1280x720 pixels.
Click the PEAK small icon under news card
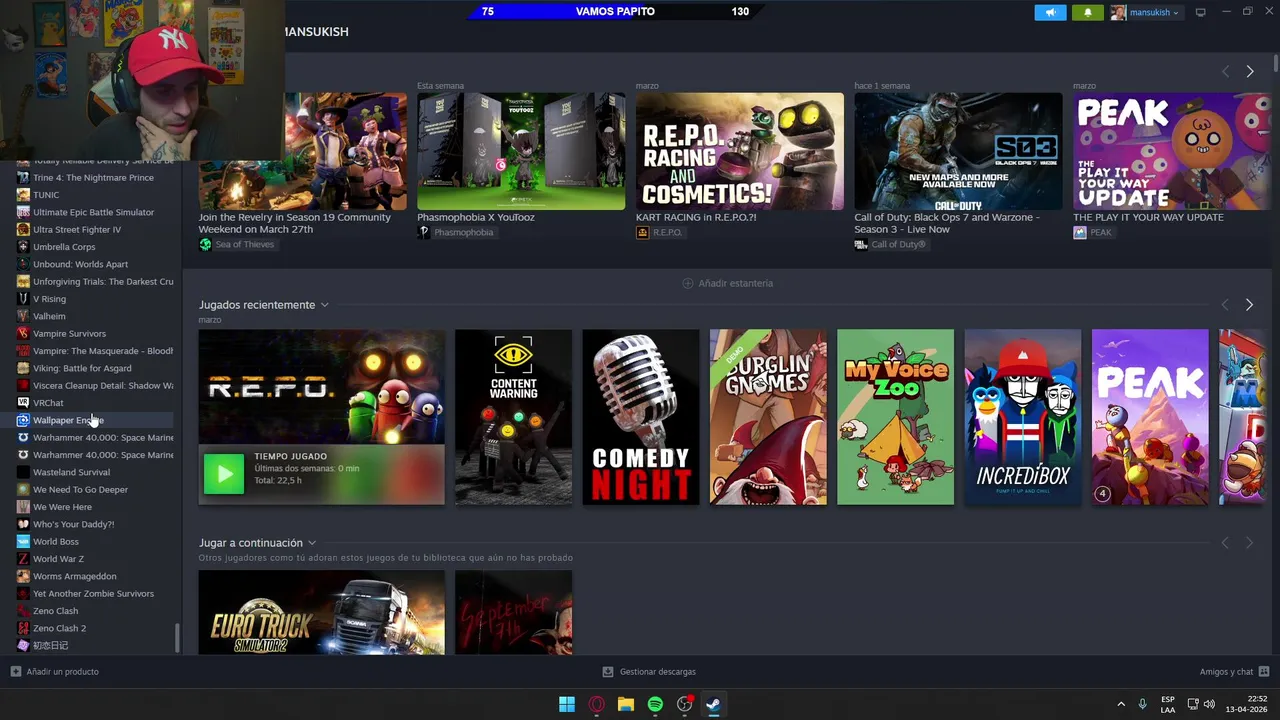pyautogui.click(x=1080, y=232)
